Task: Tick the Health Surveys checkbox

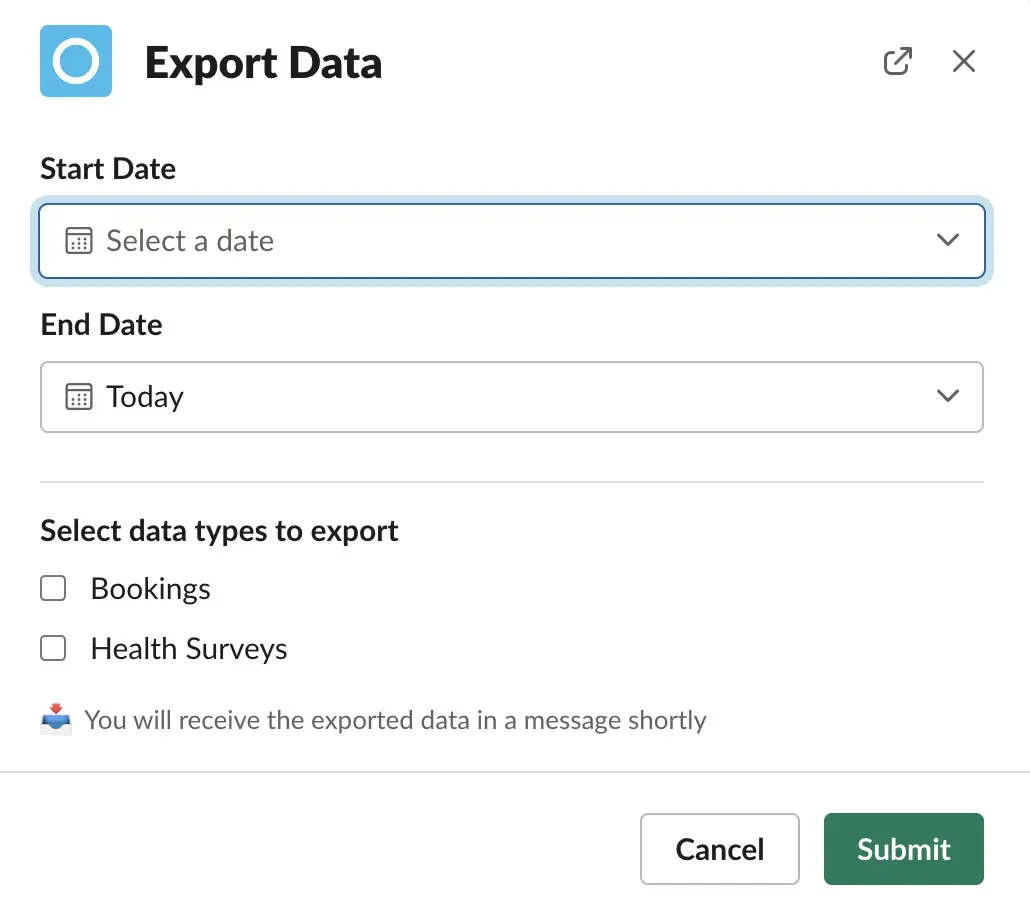Action: tap(53, 648)
